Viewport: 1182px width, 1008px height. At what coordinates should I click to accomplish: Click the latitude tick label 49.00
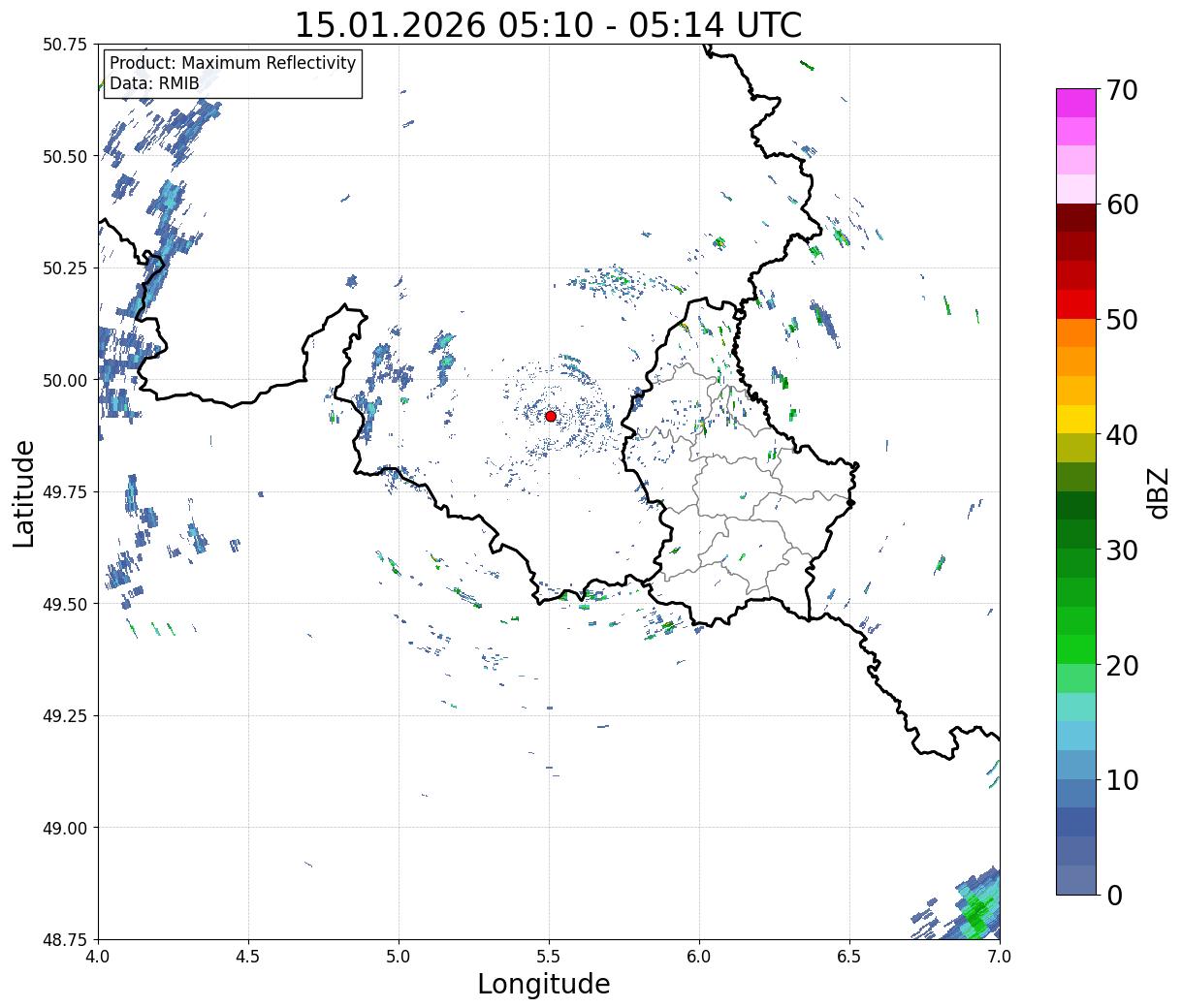pyautogui.click(x=65, y=828)
